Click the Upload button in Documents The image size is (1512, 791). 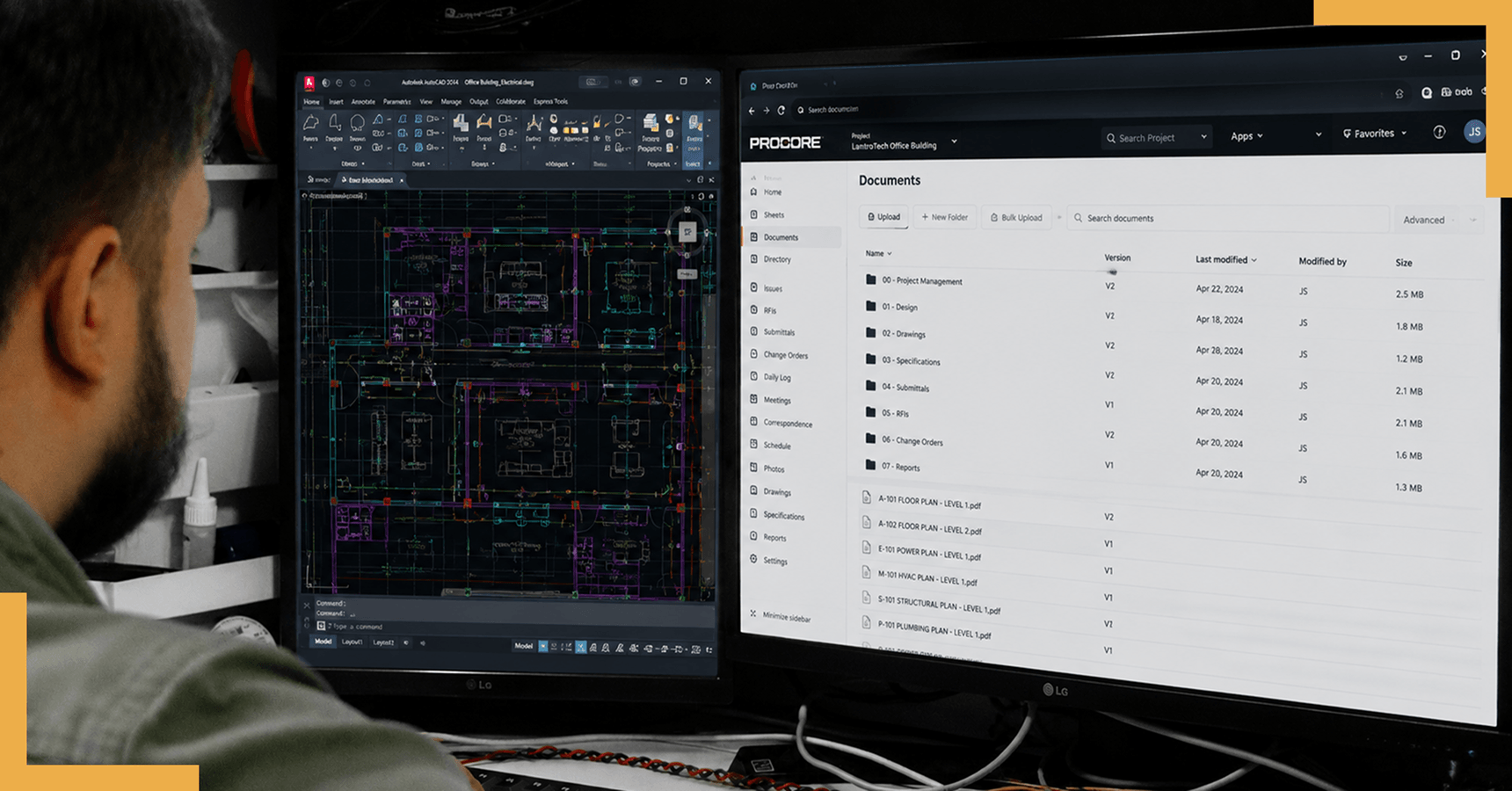point(884,216)
